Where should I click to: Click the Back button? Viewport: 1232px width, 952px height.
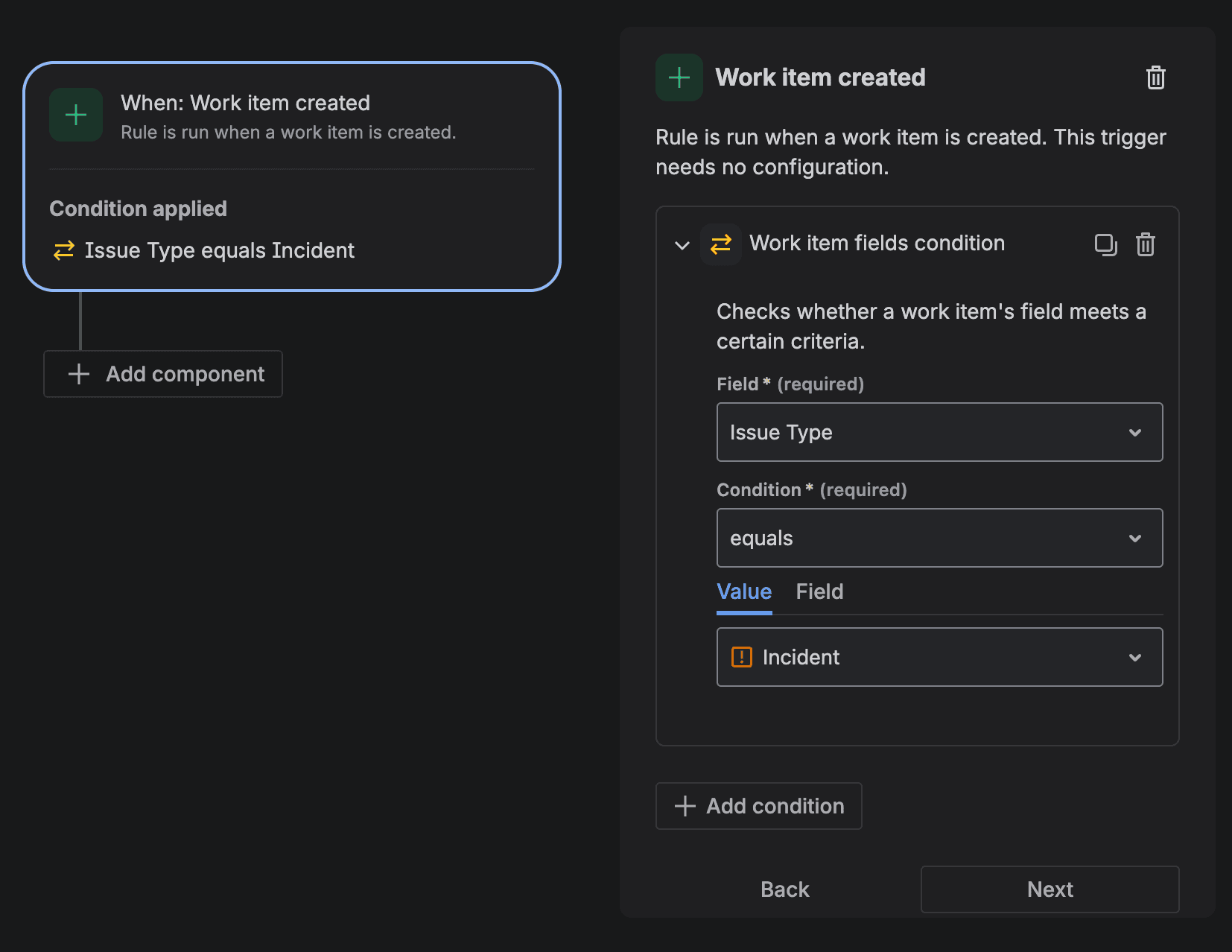click(784, 889)
